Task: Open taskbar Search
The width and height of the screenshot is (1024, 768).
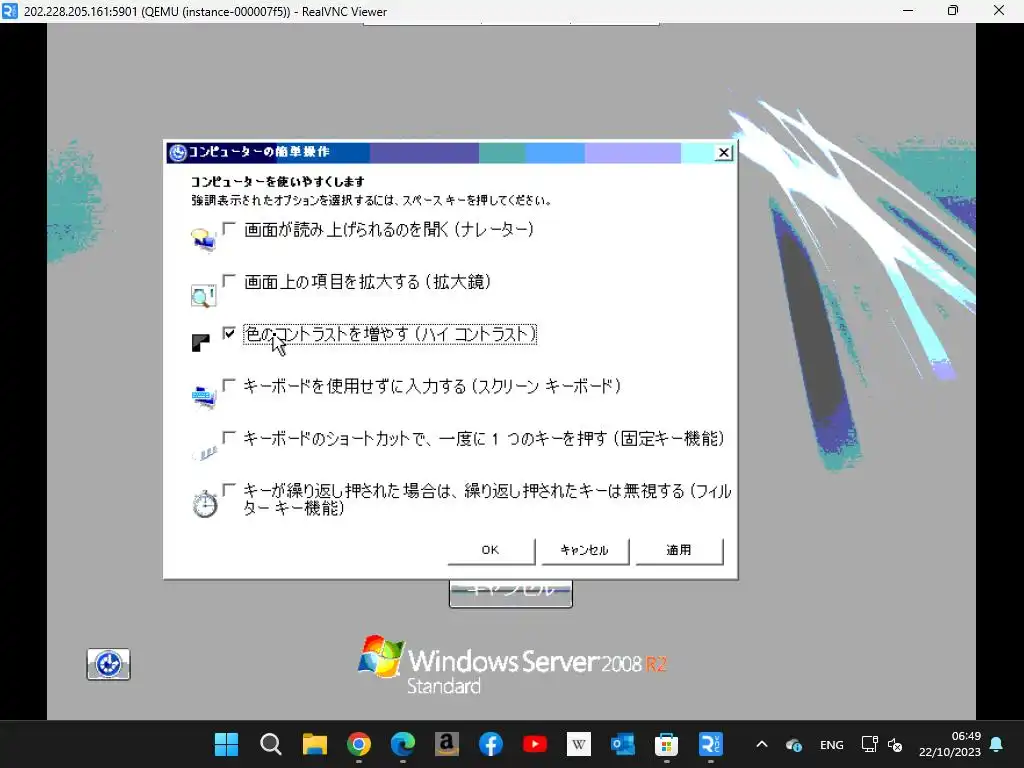Action: tap(270, 744)
